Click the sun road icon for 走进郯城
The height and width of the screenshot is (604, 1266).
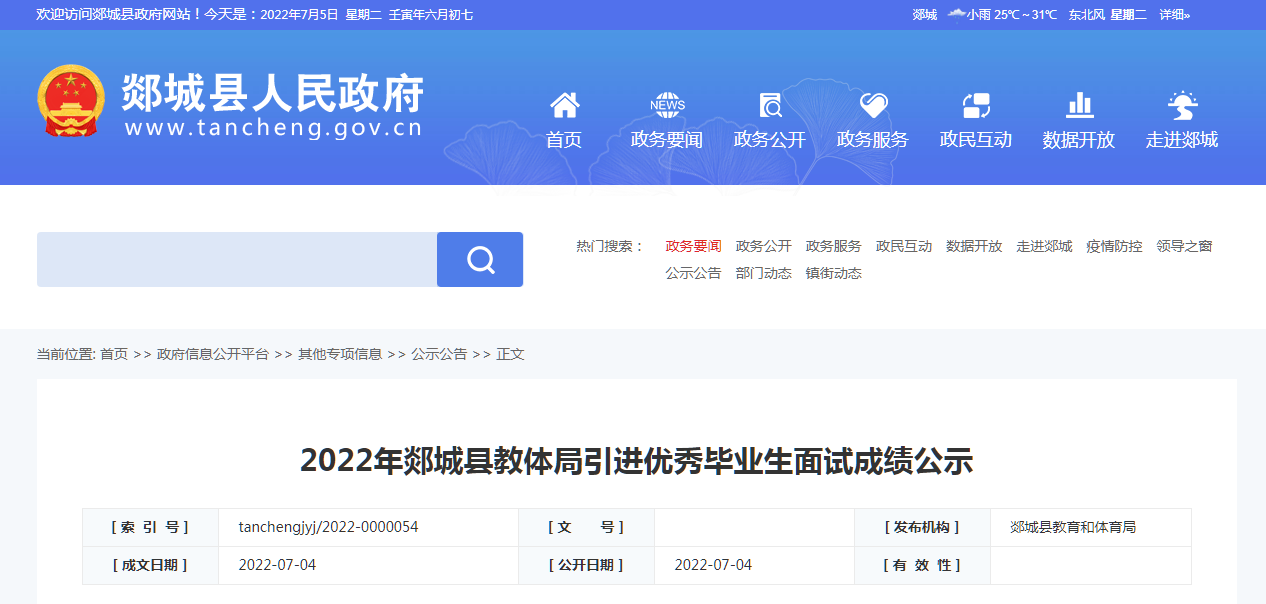pos(1182,105)
